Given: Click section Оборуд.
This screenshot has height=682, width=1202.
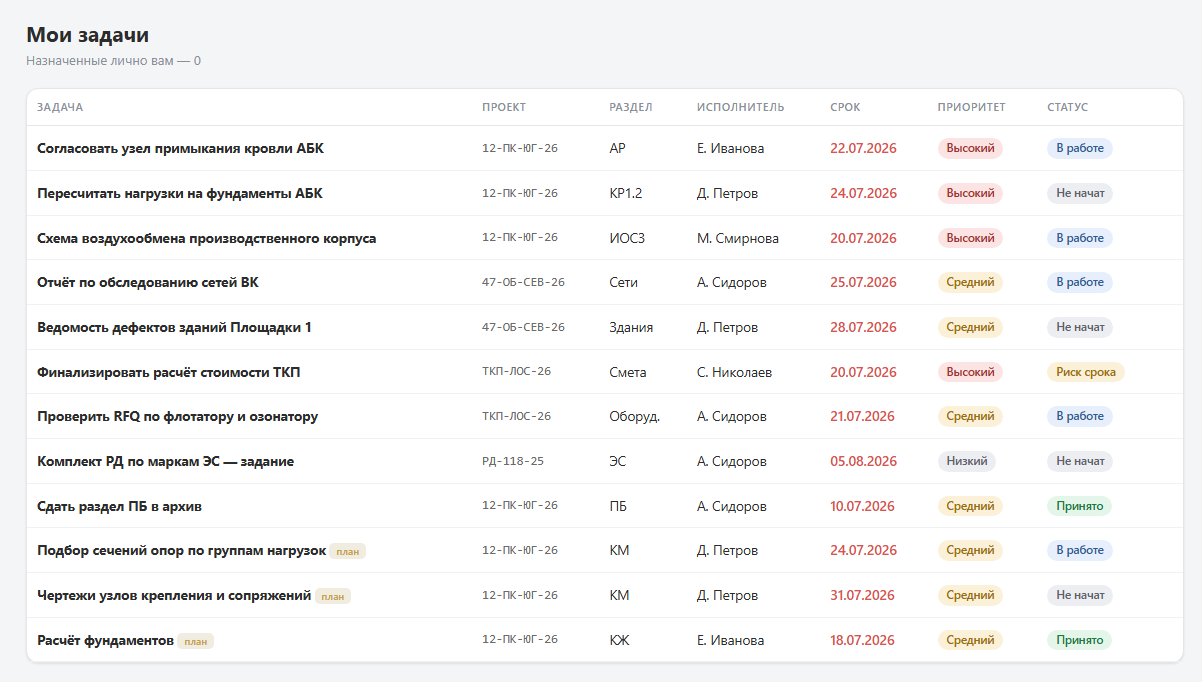Looking at the screenshot, I should click(x=634, y=416).
